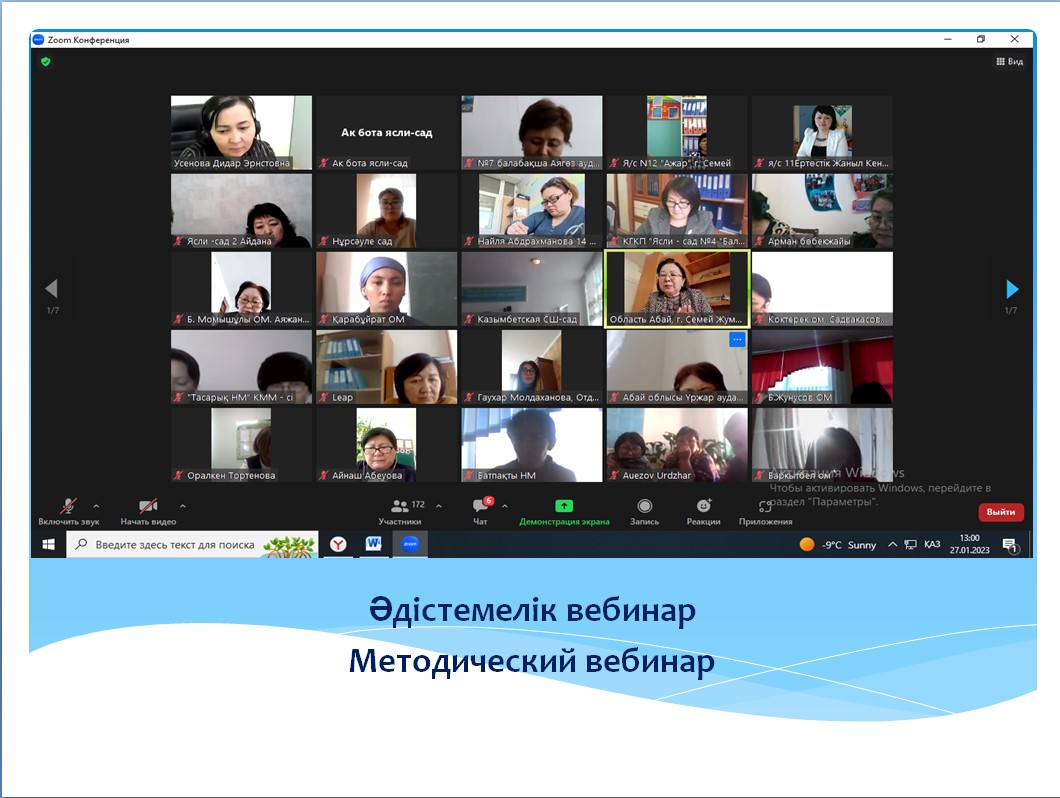Select the Ясли-сад 2 Айдана video tile
Screen dimensions: 1060x798
[241, 211]
